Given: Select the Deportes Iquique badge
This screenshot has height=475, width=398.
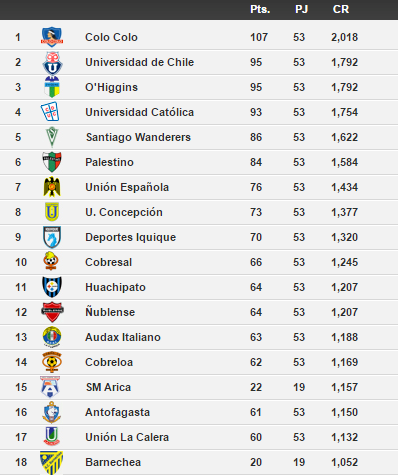Looking at the screenshot, I should coord(52,237).
